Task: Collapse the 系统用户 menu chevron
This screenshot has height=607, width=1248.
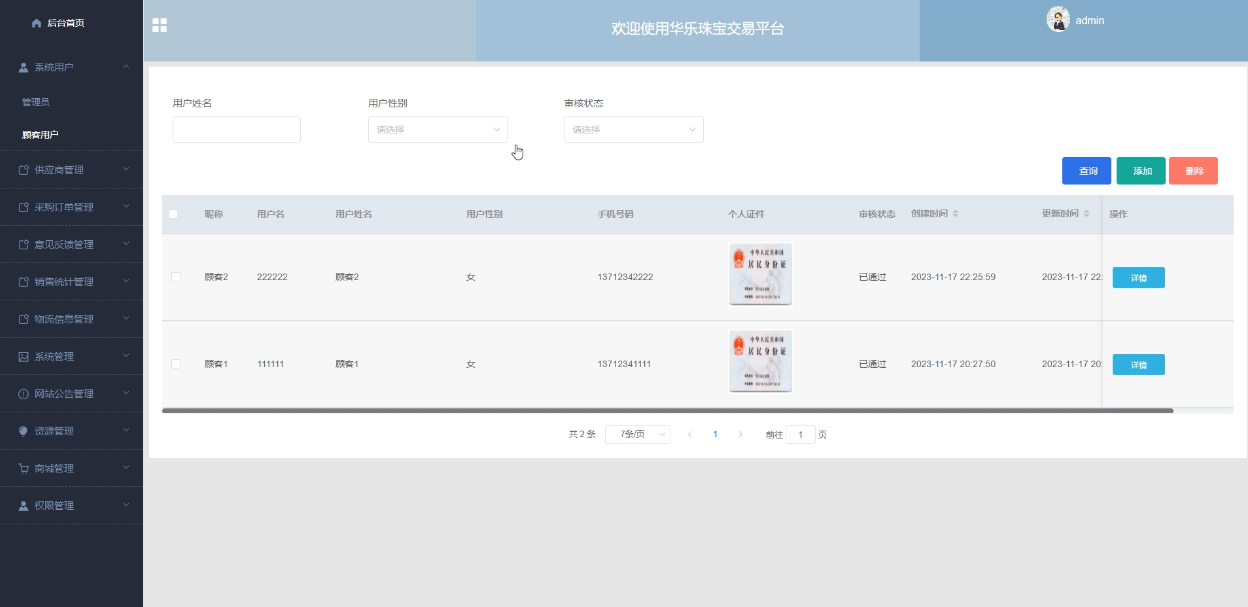Action: (126, 67)
